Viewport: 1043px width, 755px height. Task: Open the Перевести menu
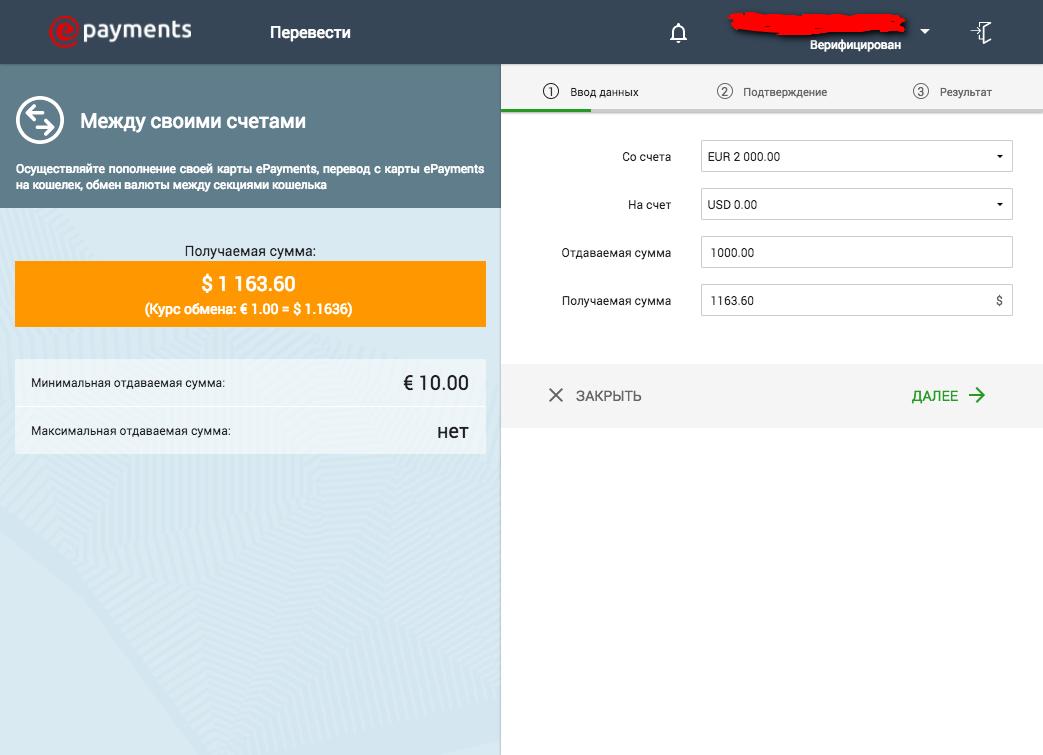tap(310, 33)
